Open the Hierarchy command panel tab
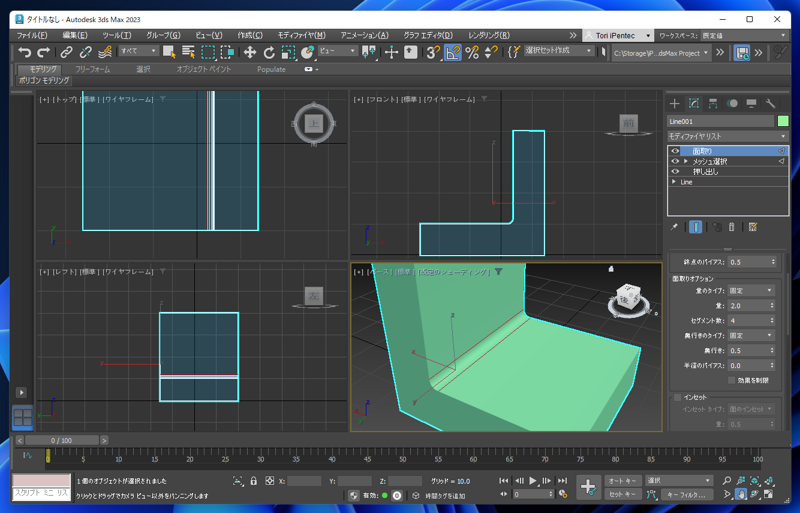 713,104
